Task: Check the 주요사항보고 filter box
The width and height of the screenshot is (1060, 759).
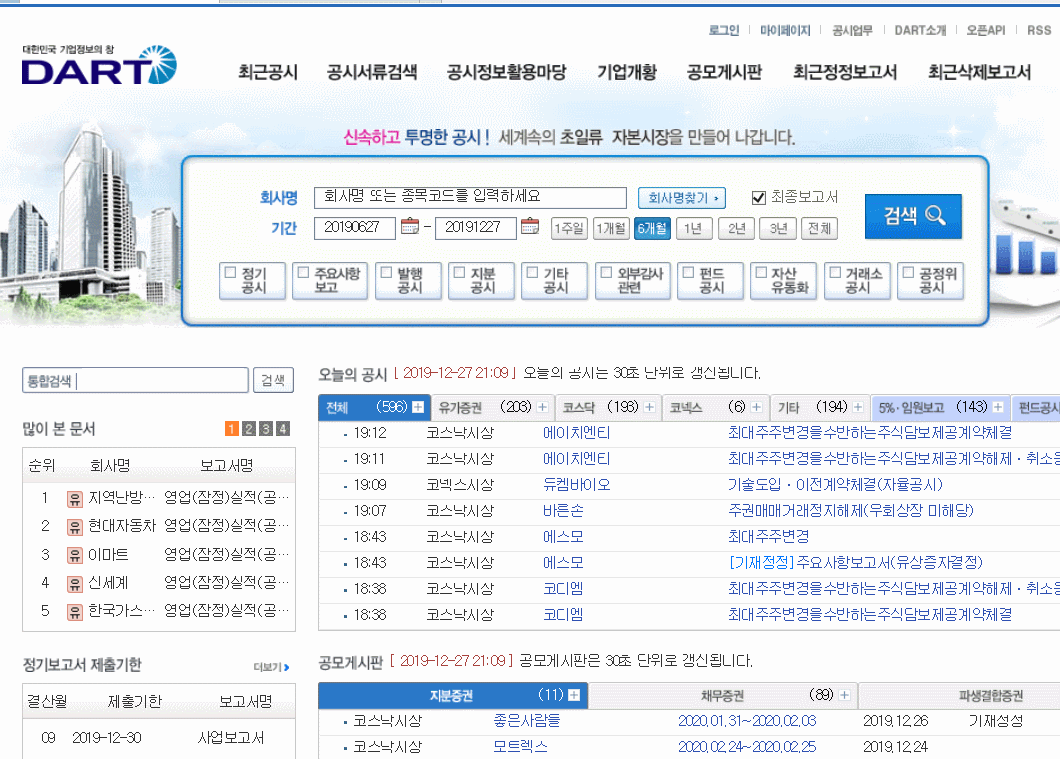Action: [x=304, y=272]
